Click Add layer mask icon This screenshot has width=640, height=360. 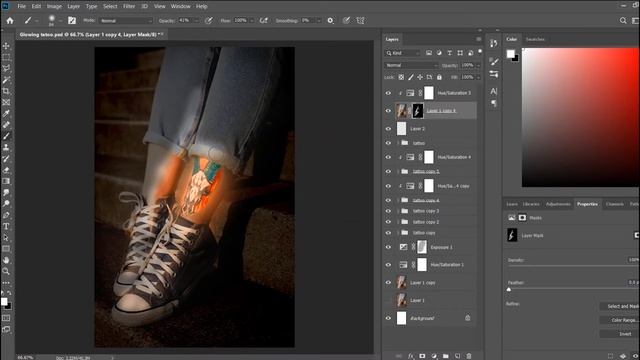pyautogui.click(x=422, y=356)
